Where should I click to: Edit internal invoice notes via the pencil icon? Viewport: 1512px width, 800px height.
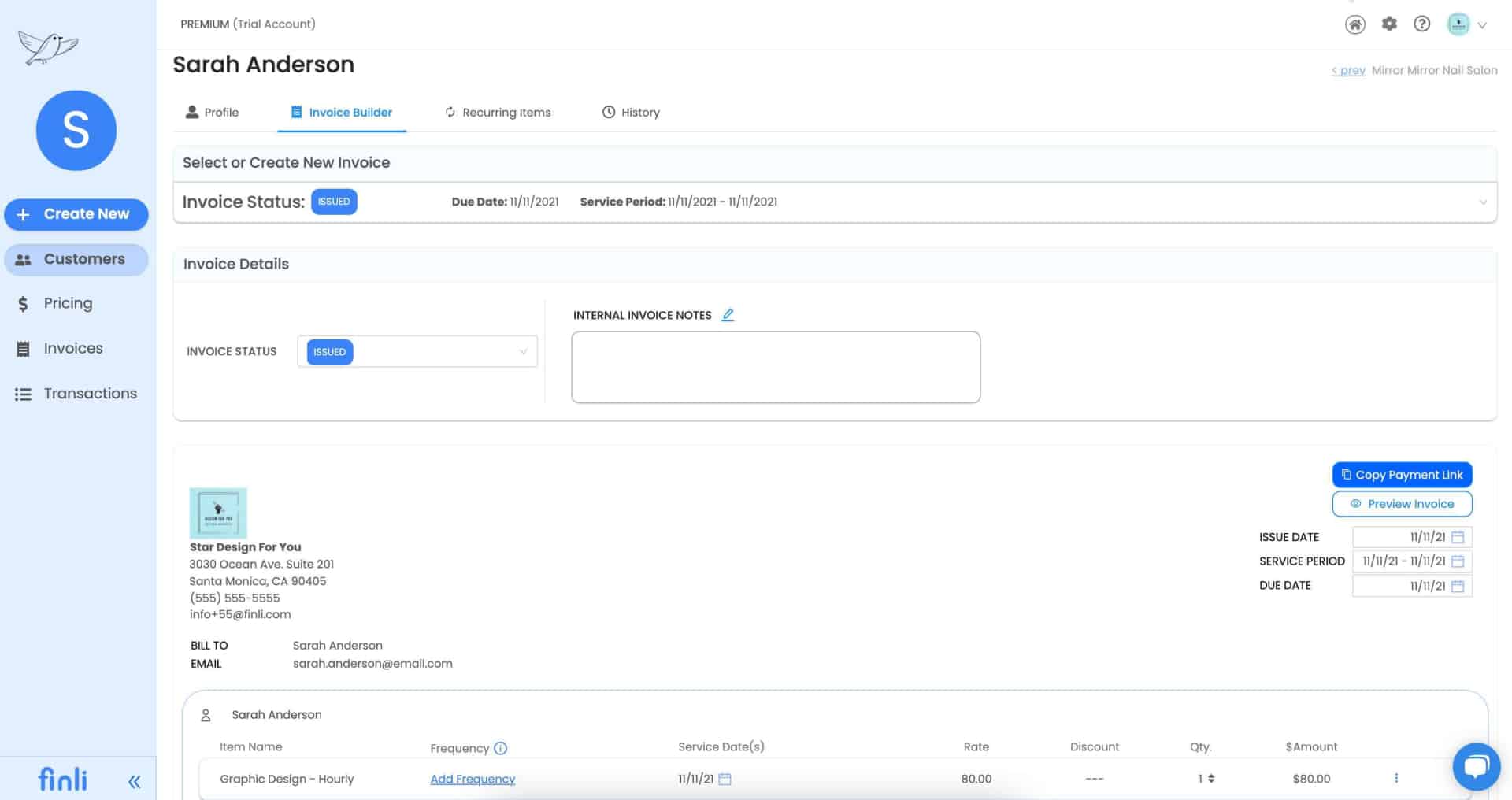(x=728, y=314)
